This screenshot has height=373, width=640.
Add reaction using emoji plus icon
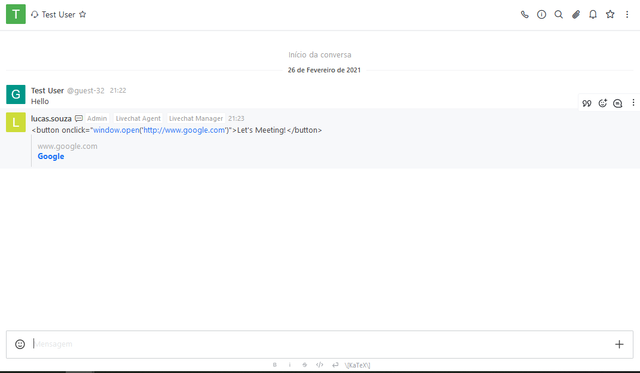click(x=602, y=103)
